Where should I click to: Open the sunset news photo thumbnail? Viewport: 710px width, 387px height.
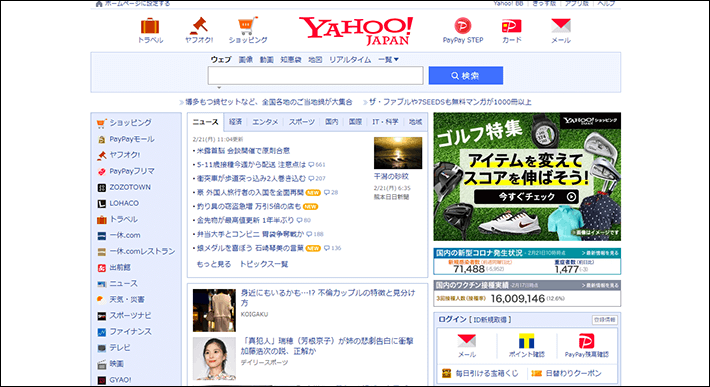coord(398,153)
